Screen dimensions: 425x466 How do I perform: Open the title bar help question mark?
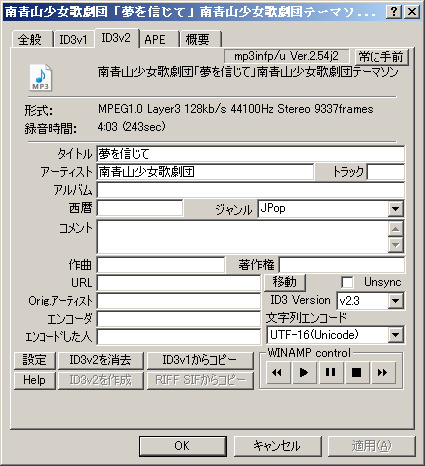394,12
